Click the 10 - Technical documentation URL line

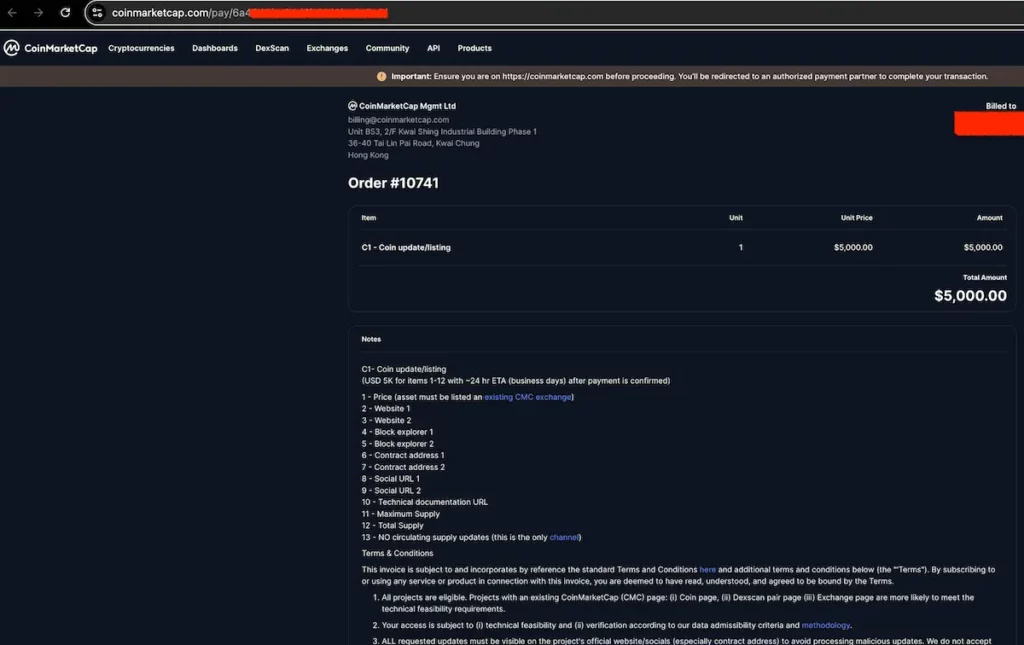(x=424, y=503)
